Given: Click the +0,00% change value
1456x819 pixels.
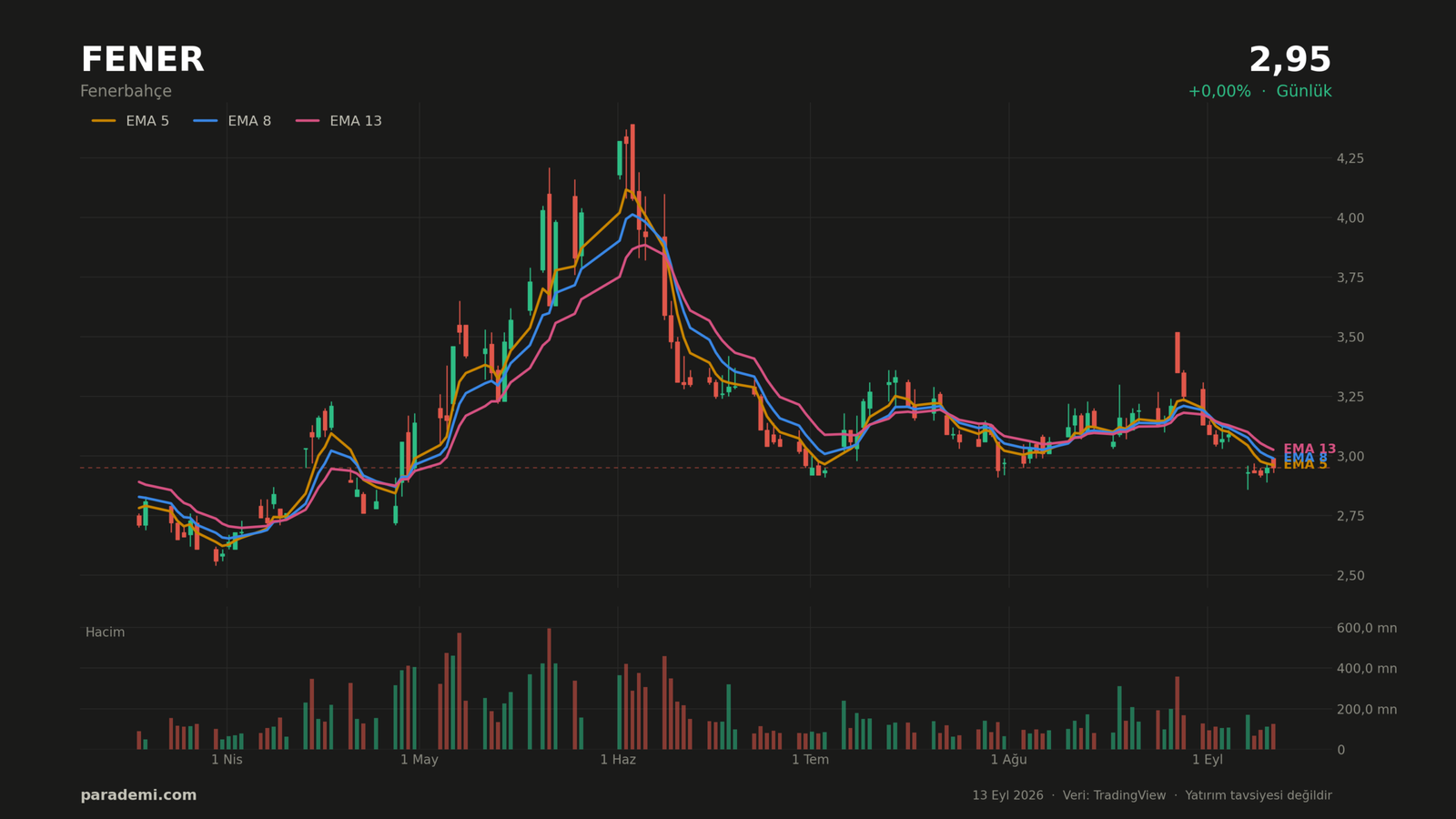Looking at the screenshot, I should point(1219,91).
